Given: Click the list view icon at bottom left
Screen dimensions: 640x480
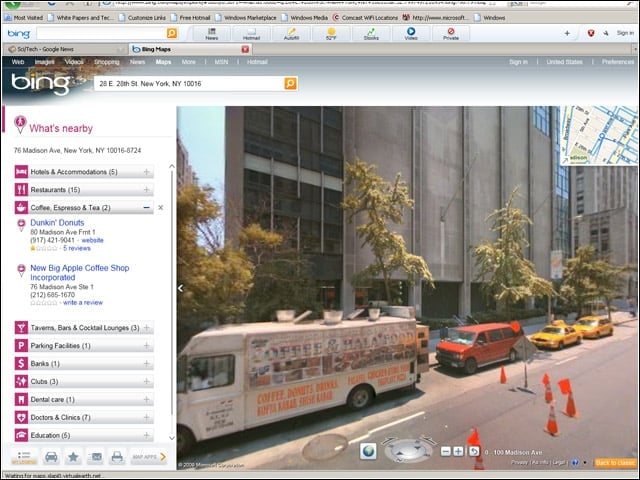Looking at the screenshot, I should tap(24, 457).
